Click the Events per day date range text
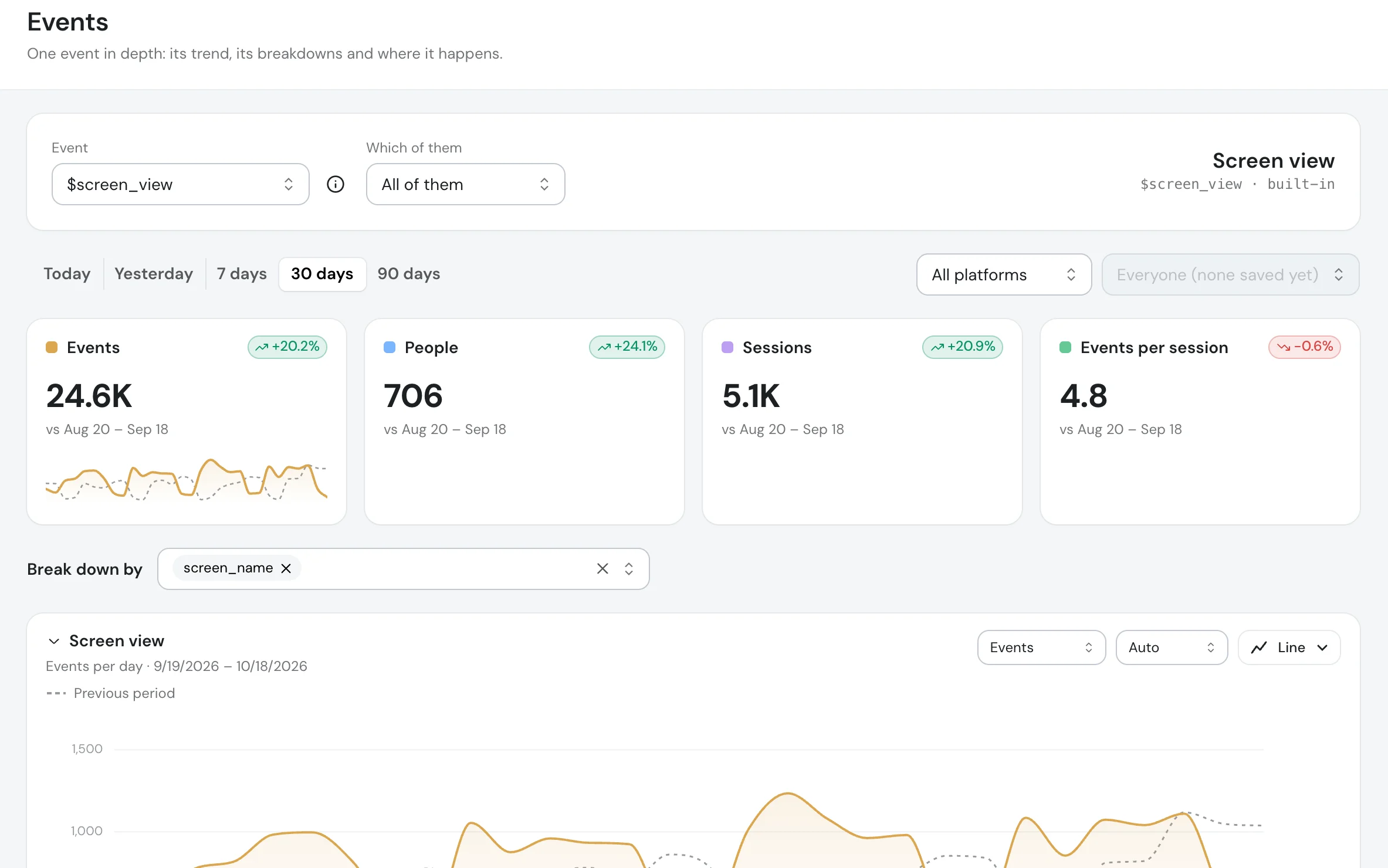Image resolution: width=1388 pixels, height=868 pixels. pos(177,666)
